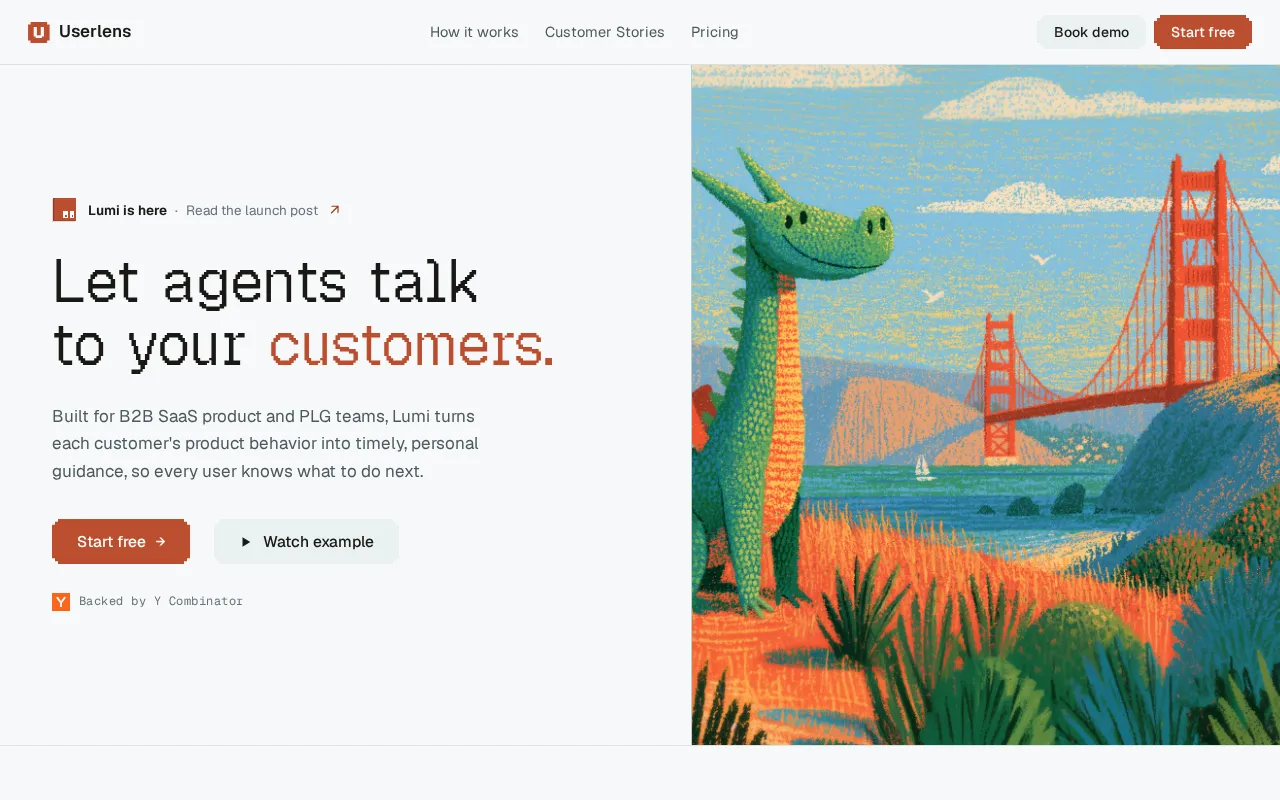Click the Userlens brand name
This screenshot has height=800, width=1280.
[x=95, y=32]
